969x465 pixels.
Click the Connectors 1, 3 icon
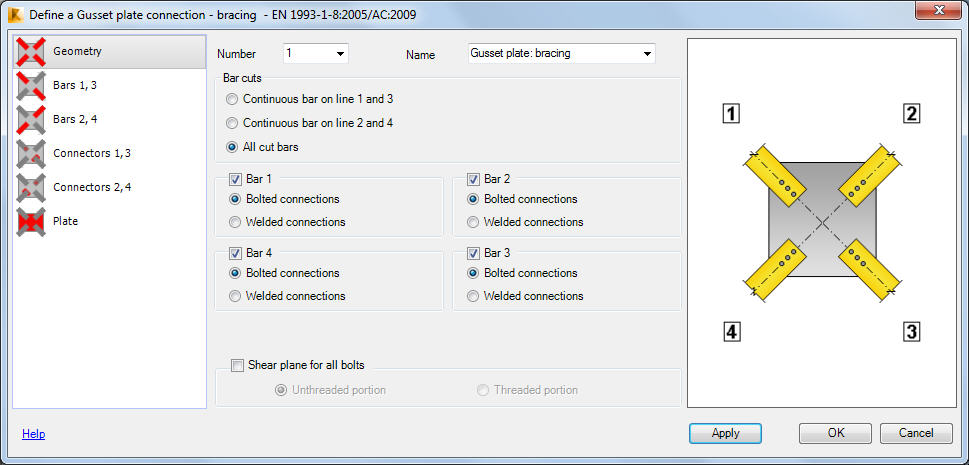point(32,153)
